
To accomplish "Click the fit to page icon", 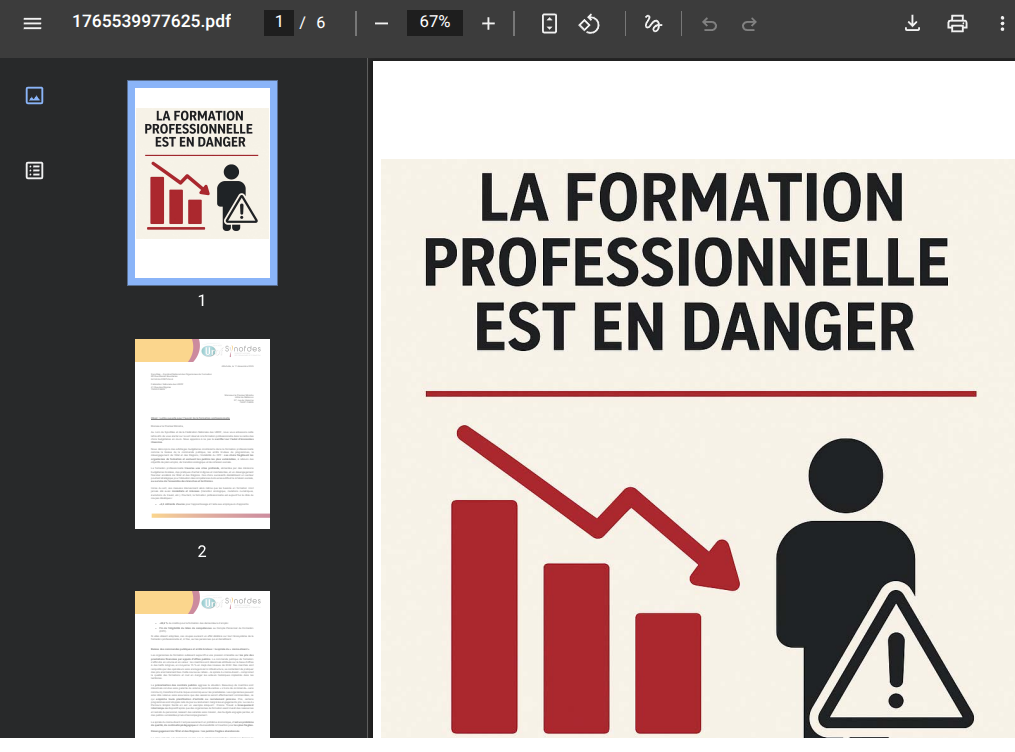I will pyautogui.click(x=549, y=23).
